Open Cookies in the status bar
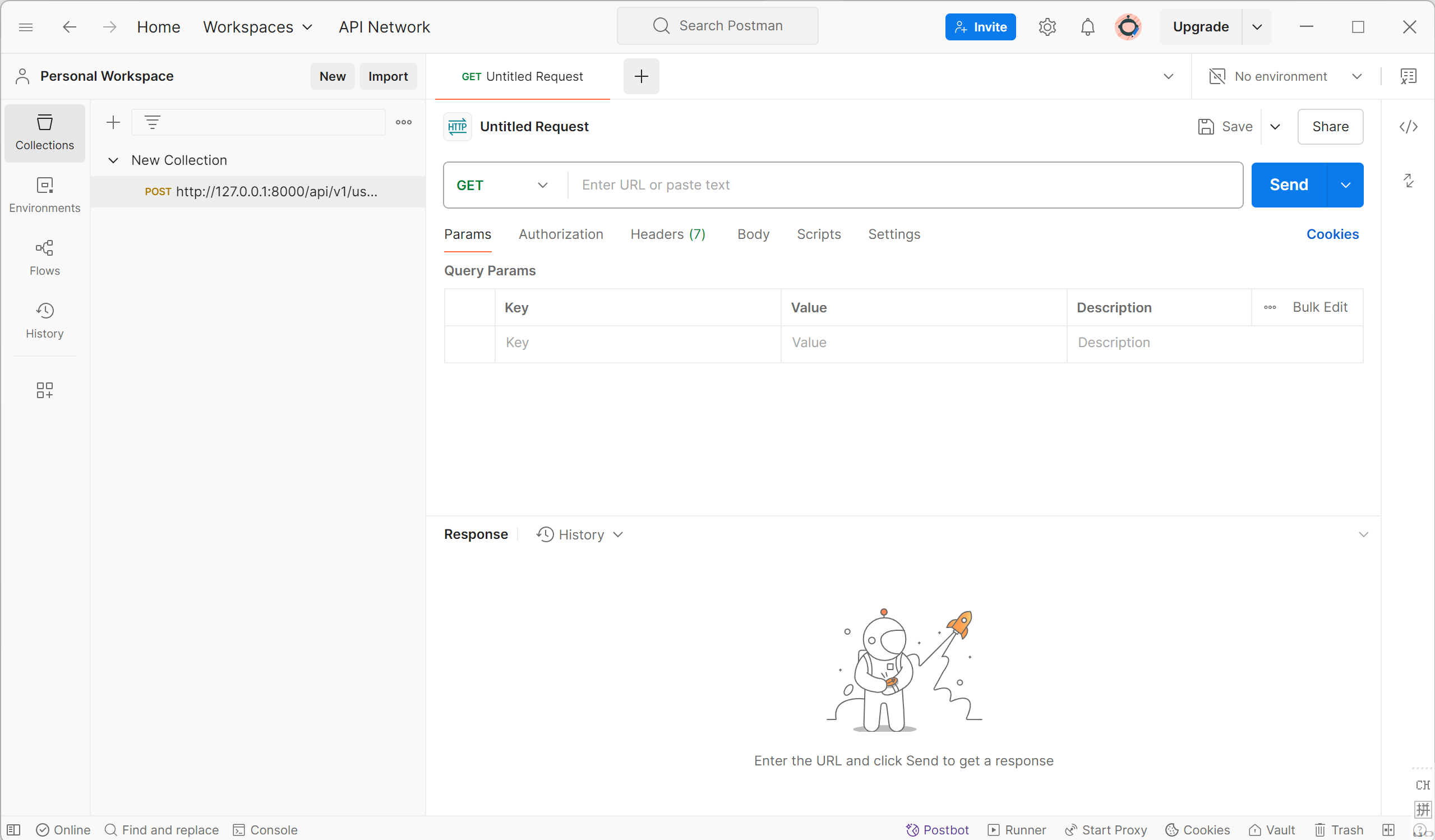 coord(1197,830)
